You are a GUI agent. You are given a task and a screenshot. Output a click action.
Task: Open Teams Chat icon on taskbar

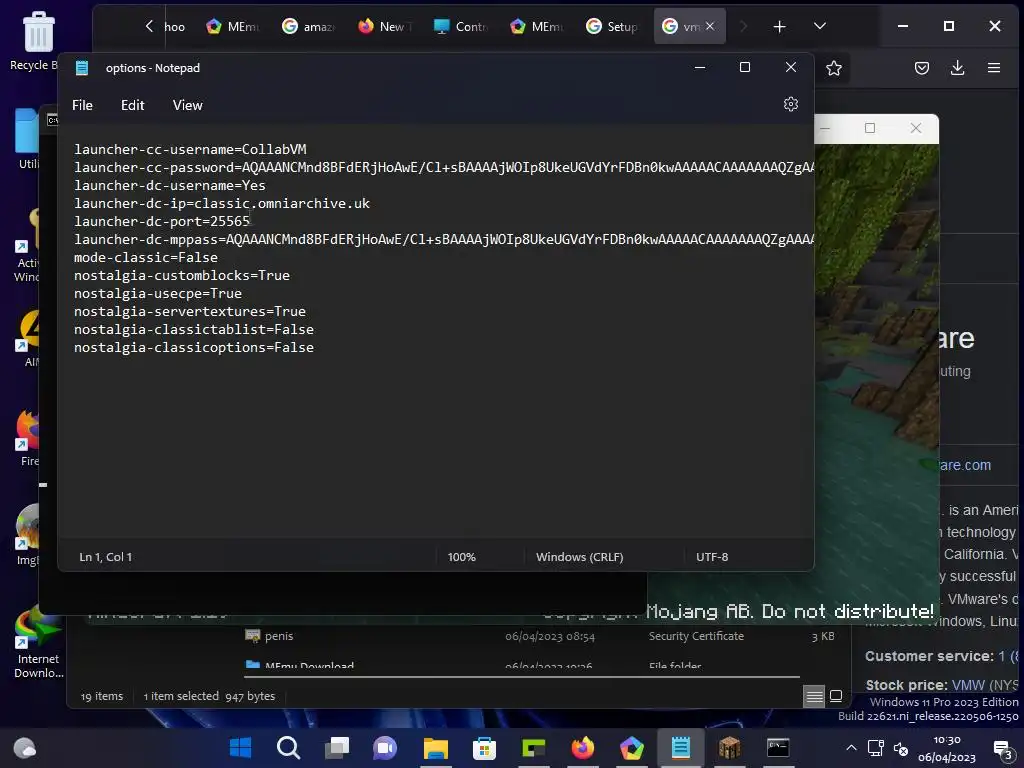tap(385, 748)
